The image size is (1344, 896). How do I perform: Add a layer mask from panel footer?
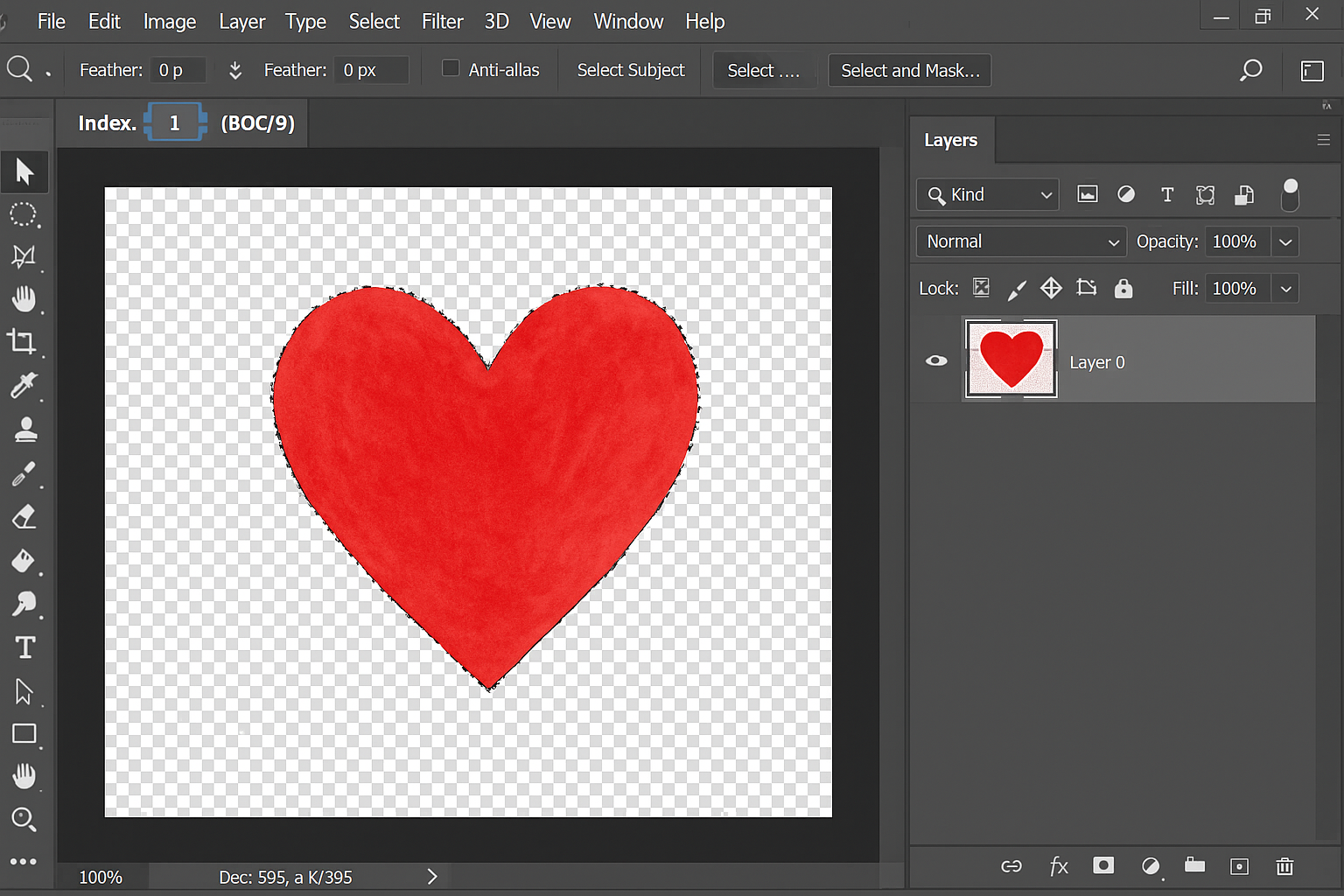pyautogui.click(x=1103, y=865)
